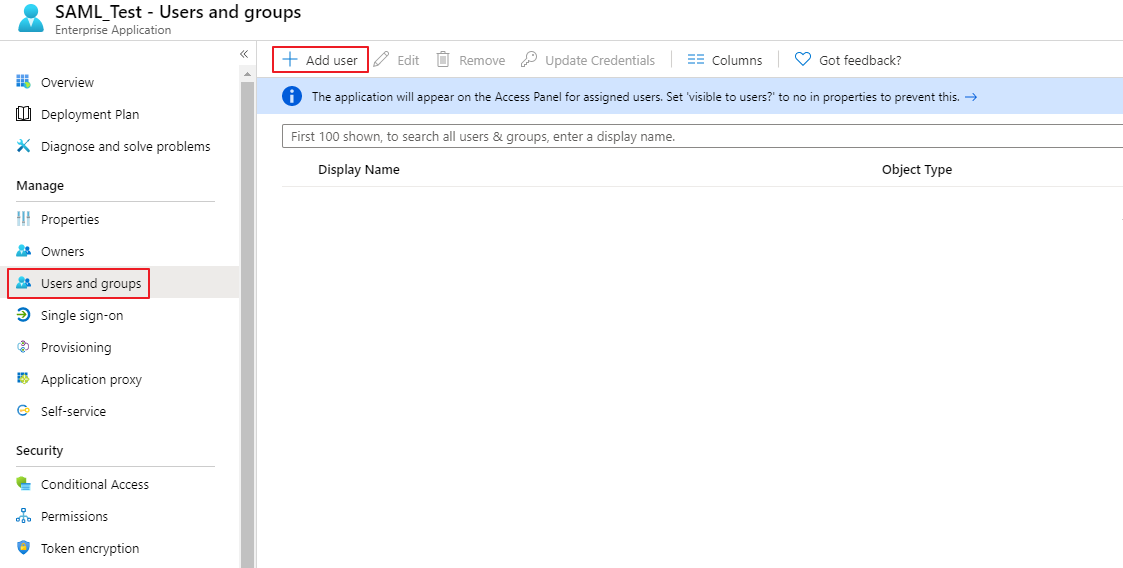This screenshot has height=568, width=1123.
Task: Click the Overview grid icon
Action: 23,82
